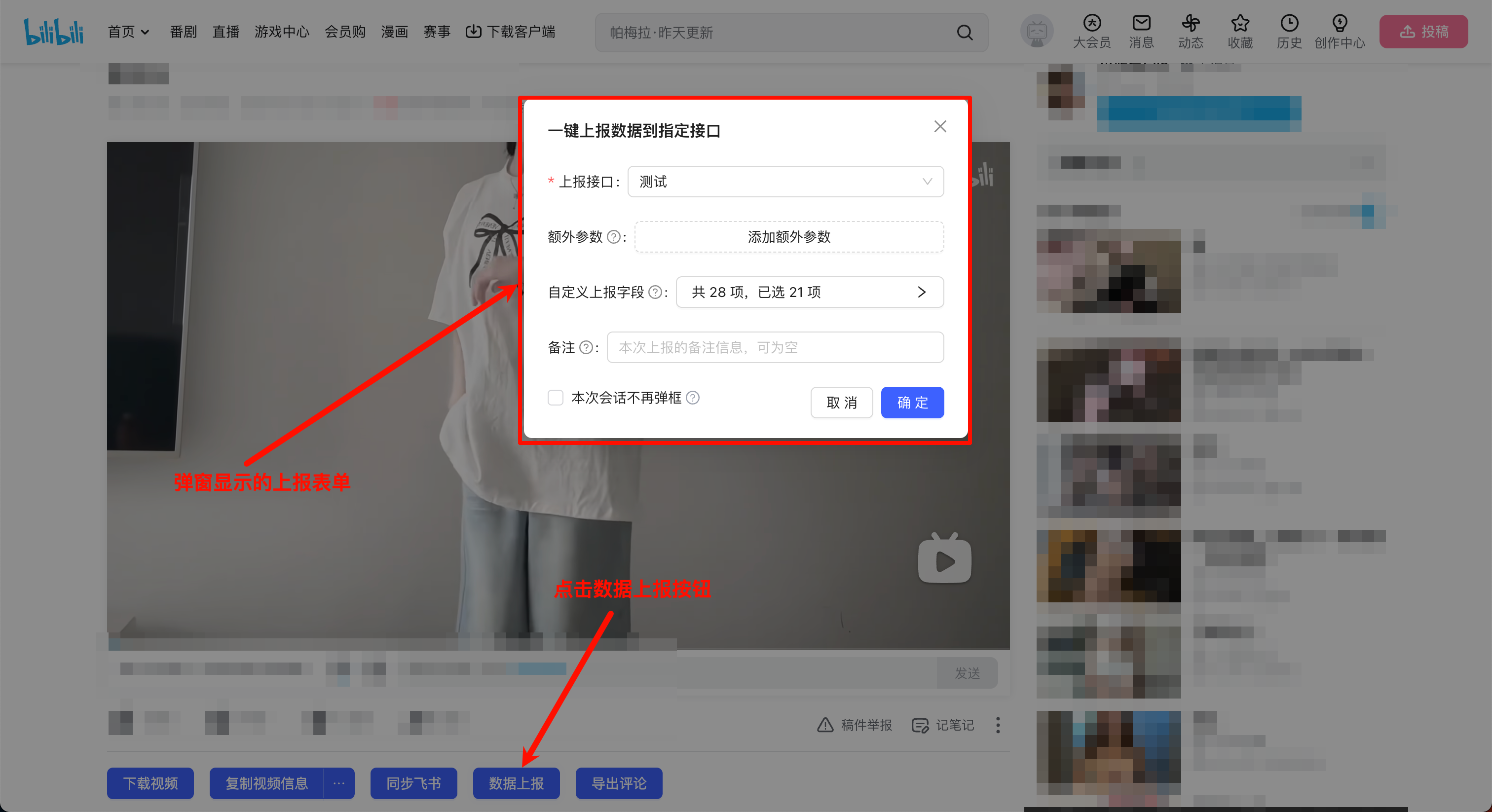This screenshot has width=1492, height=812.
Task: Confirm with the 确定 button
Action: coord(912,403)
